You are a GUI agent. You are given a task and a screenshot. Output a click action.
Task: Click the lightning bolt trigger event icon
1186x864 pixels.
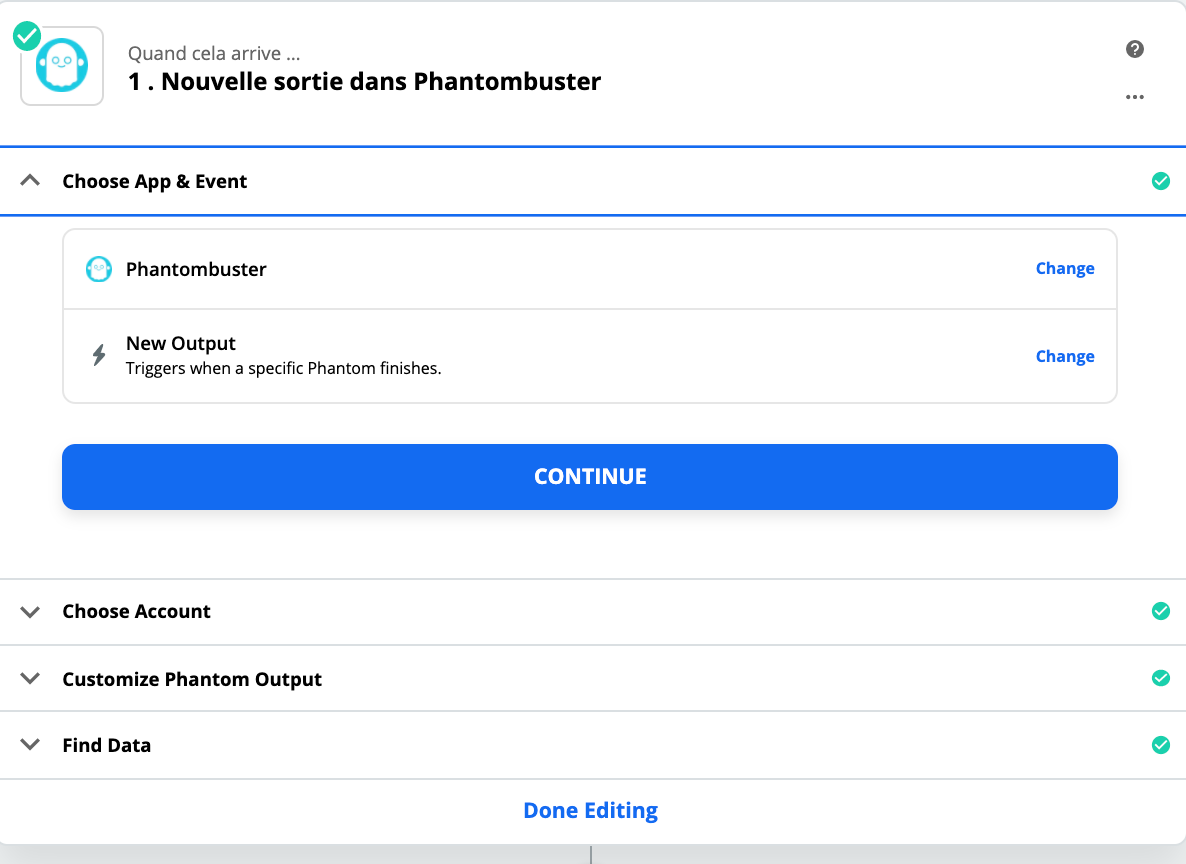coord(99,355)
